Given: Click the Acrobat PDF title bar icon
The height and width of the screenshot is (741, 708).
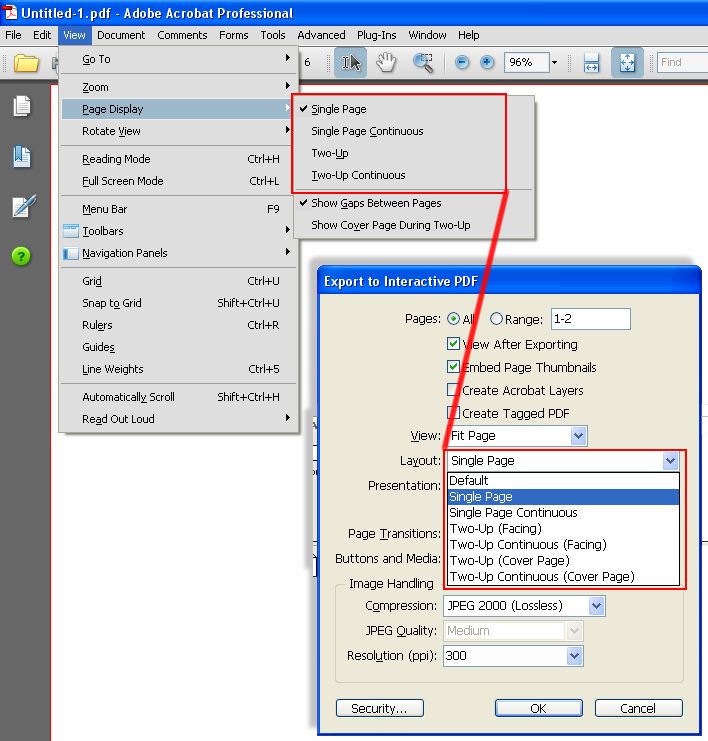Looking at the screenshot, I should (9, 11).
